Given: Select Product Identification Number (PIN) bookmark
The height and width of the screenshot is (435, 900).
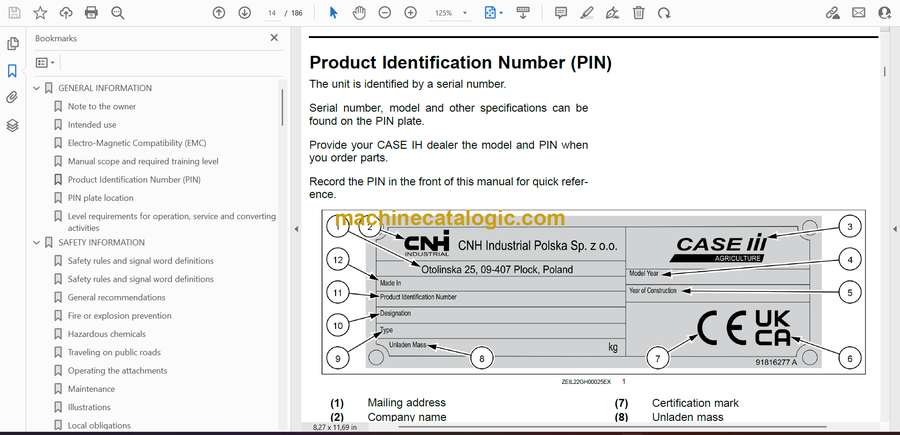Looking at the screenshot, I should pos(134,180).
